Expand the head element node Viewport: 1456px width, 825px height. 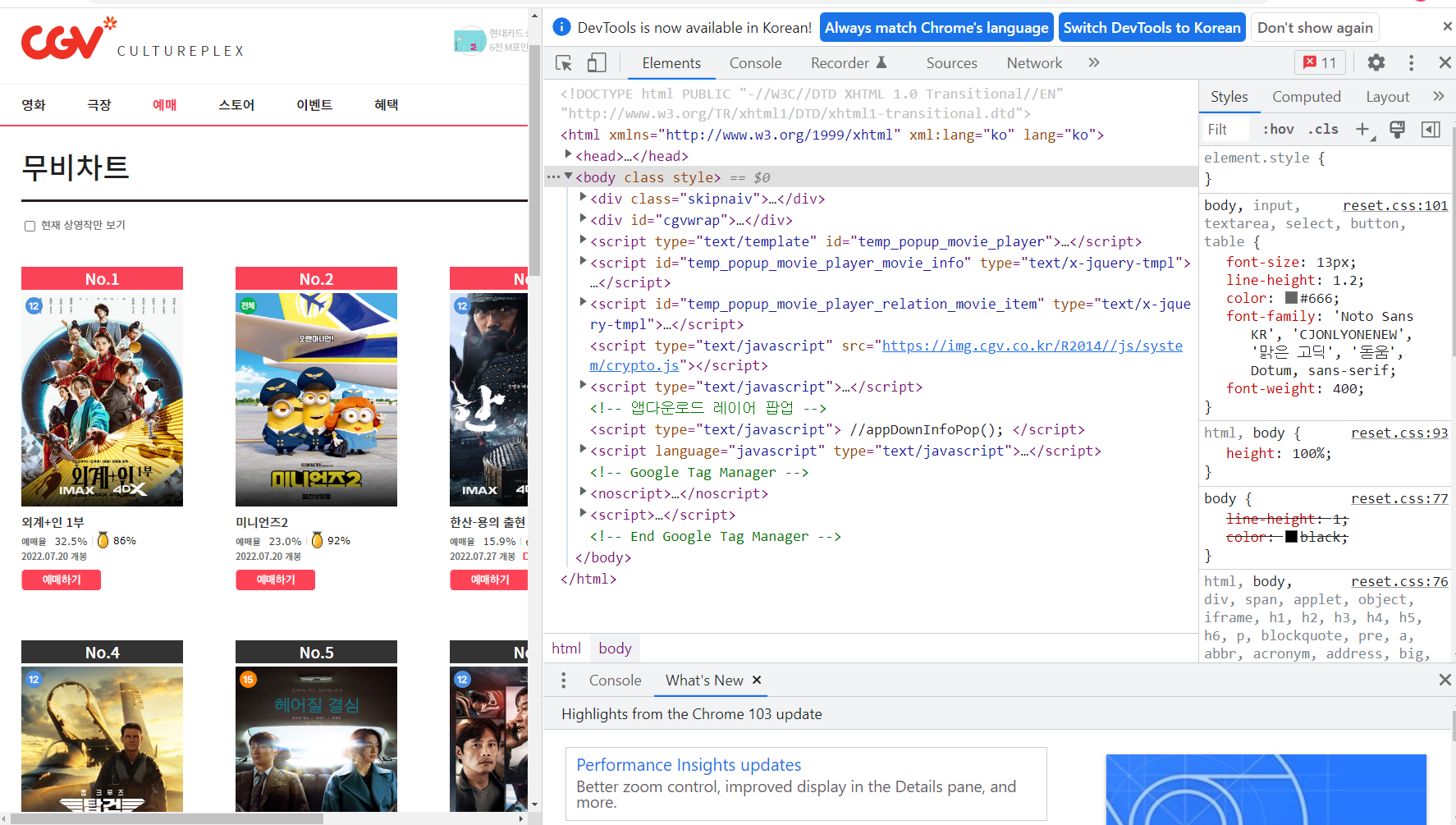click(x=568, y=154)
